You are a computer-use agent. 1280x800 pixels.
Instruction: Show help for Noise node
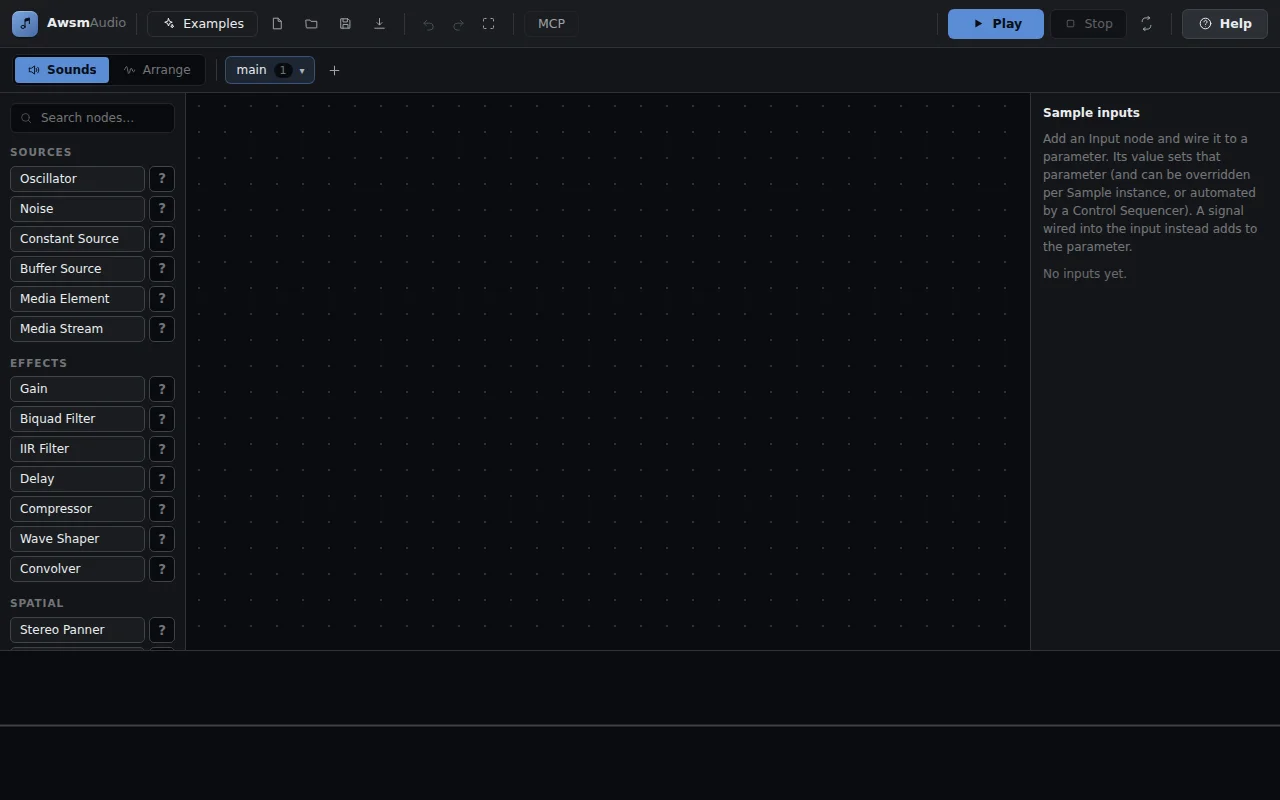161,209
